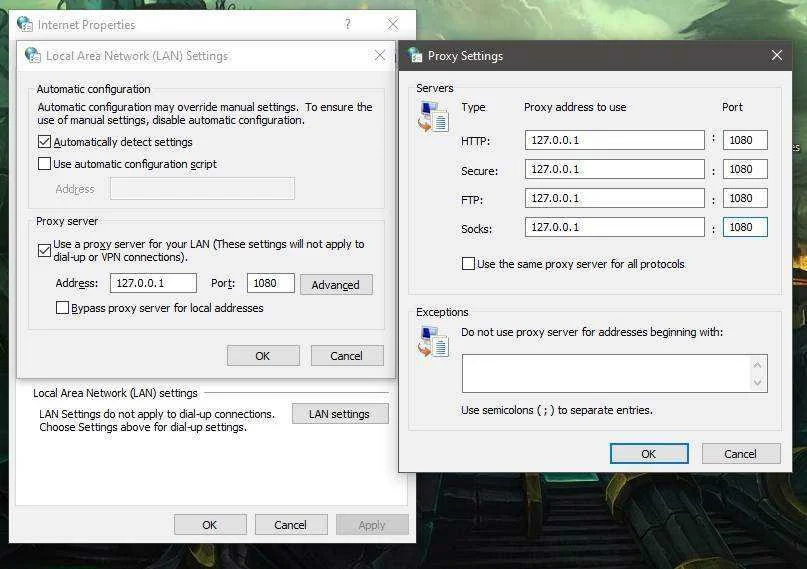Click 'Use semicolons ( ; ) to separate entries' text

(557, 410)
